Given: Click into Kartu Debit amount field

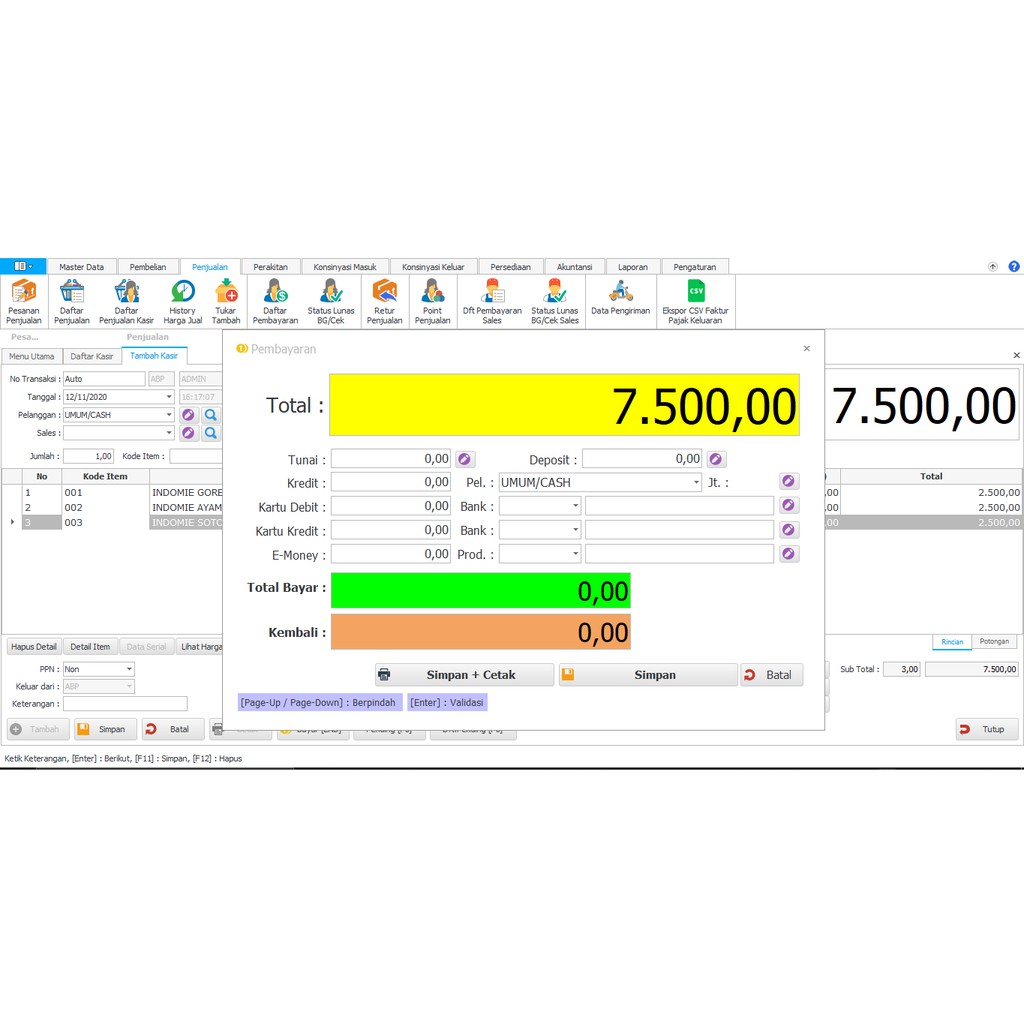Looking at the screenshot, I should coord(391,505).
